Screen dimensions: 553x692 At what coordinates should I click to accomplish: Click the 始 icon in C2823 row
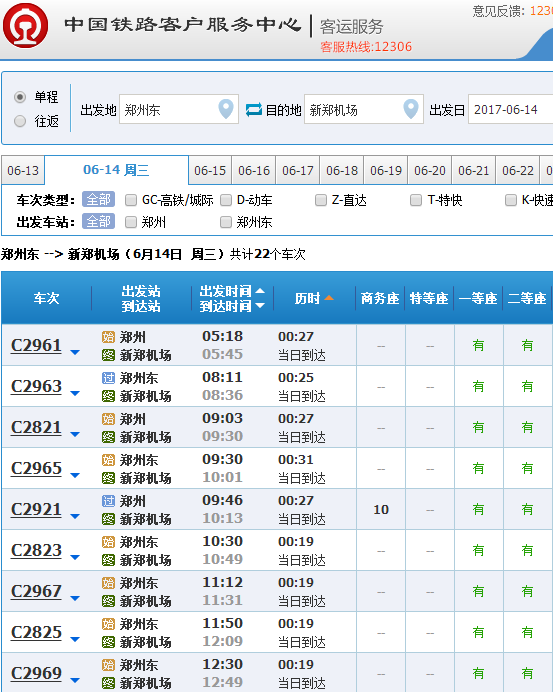click(108, 542)
